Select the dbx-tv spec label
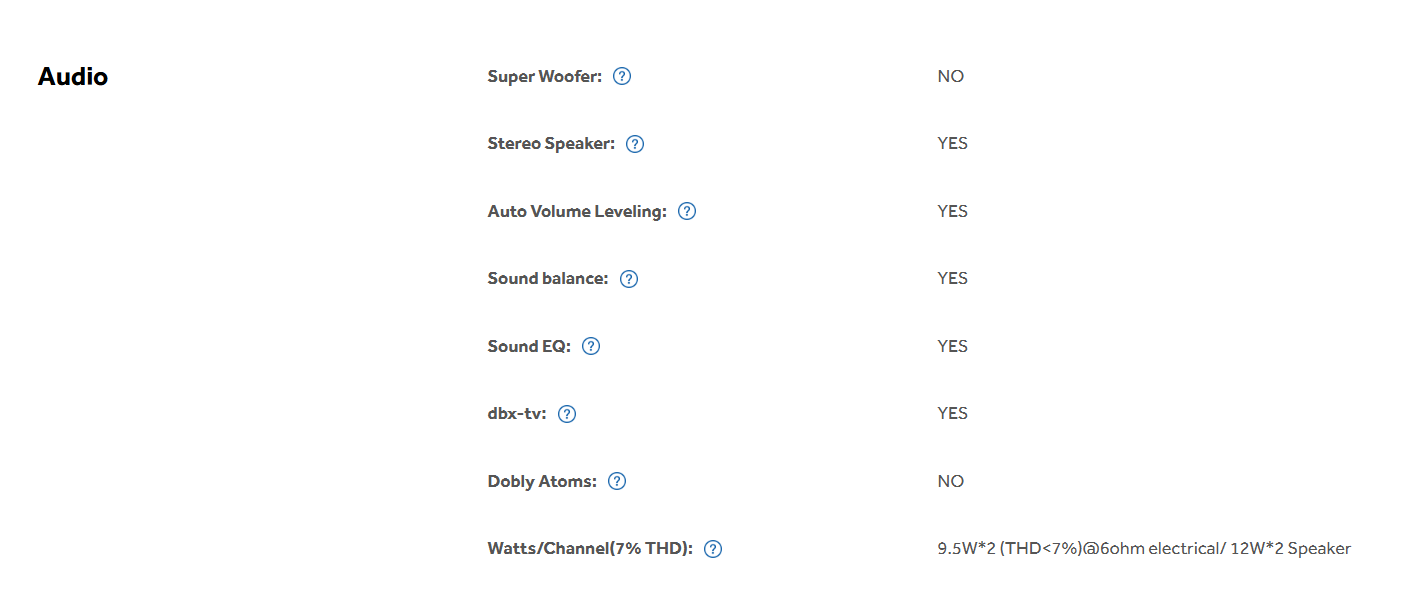This screenshot has width=1419, height=607. pyautogui.click(x=518, y=414)
